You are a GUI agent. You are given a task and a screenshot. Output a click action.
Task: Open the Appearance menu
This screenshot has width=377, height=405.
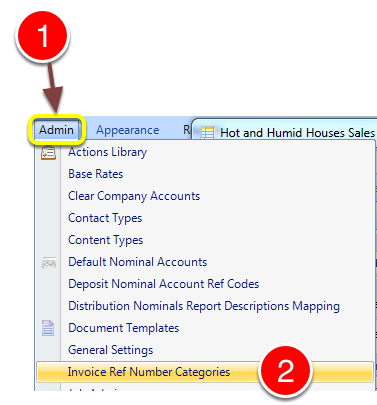(128, 130)
